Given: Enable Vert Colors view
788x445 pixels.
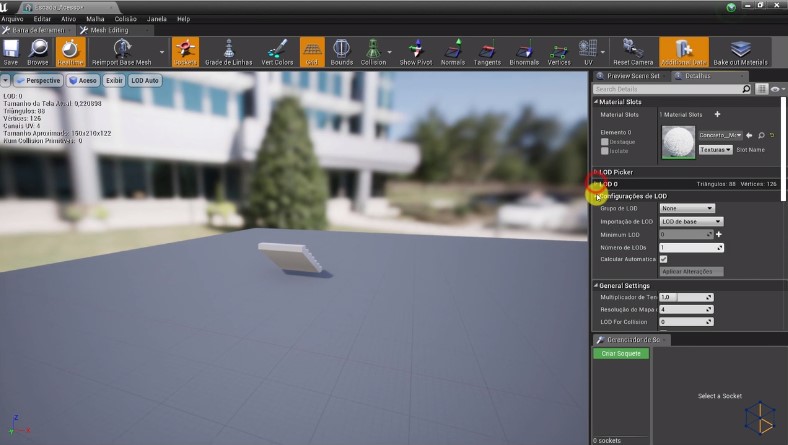Looking at the screenshot, I should point(277,52).
